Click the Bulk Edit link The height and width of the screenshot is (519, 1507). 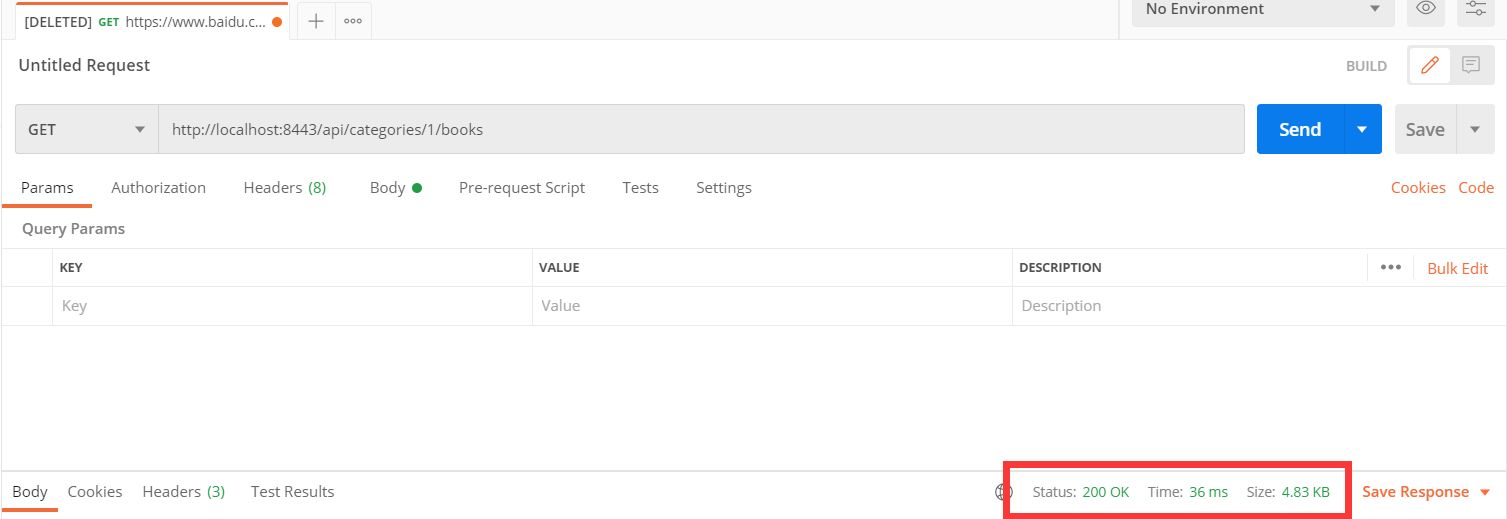[1458, 268]
